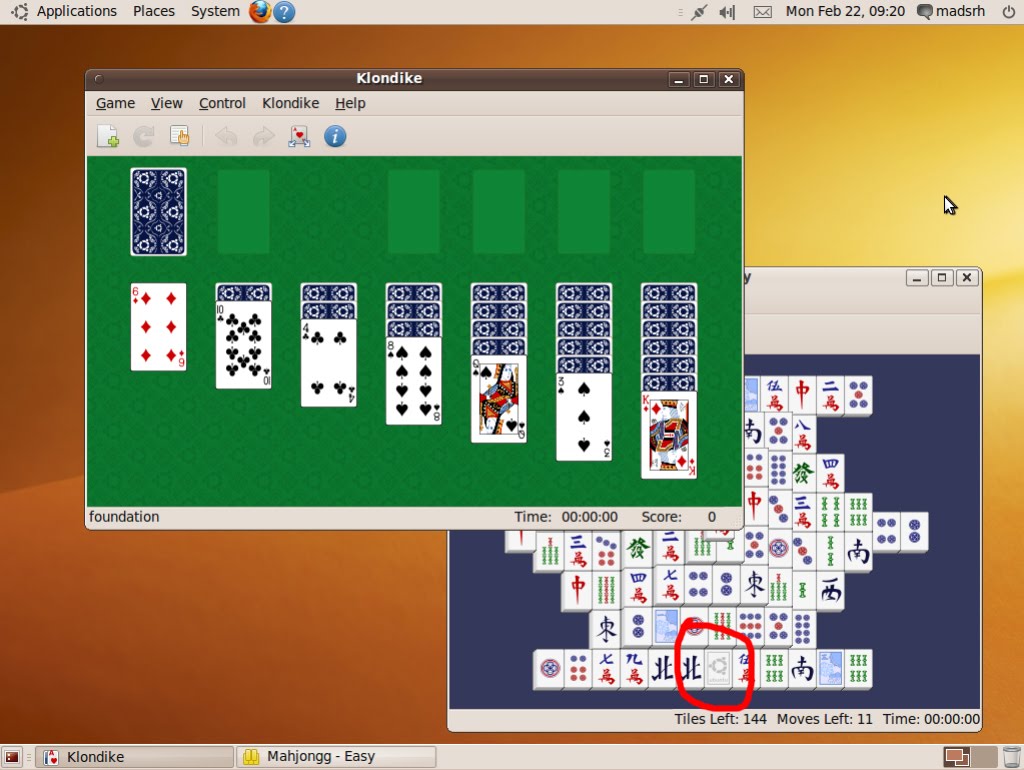Click the deal cards toolbar icon
The width and height of the screenshot is (1024, 770).
pyautogui.click(x=299, y=136)
